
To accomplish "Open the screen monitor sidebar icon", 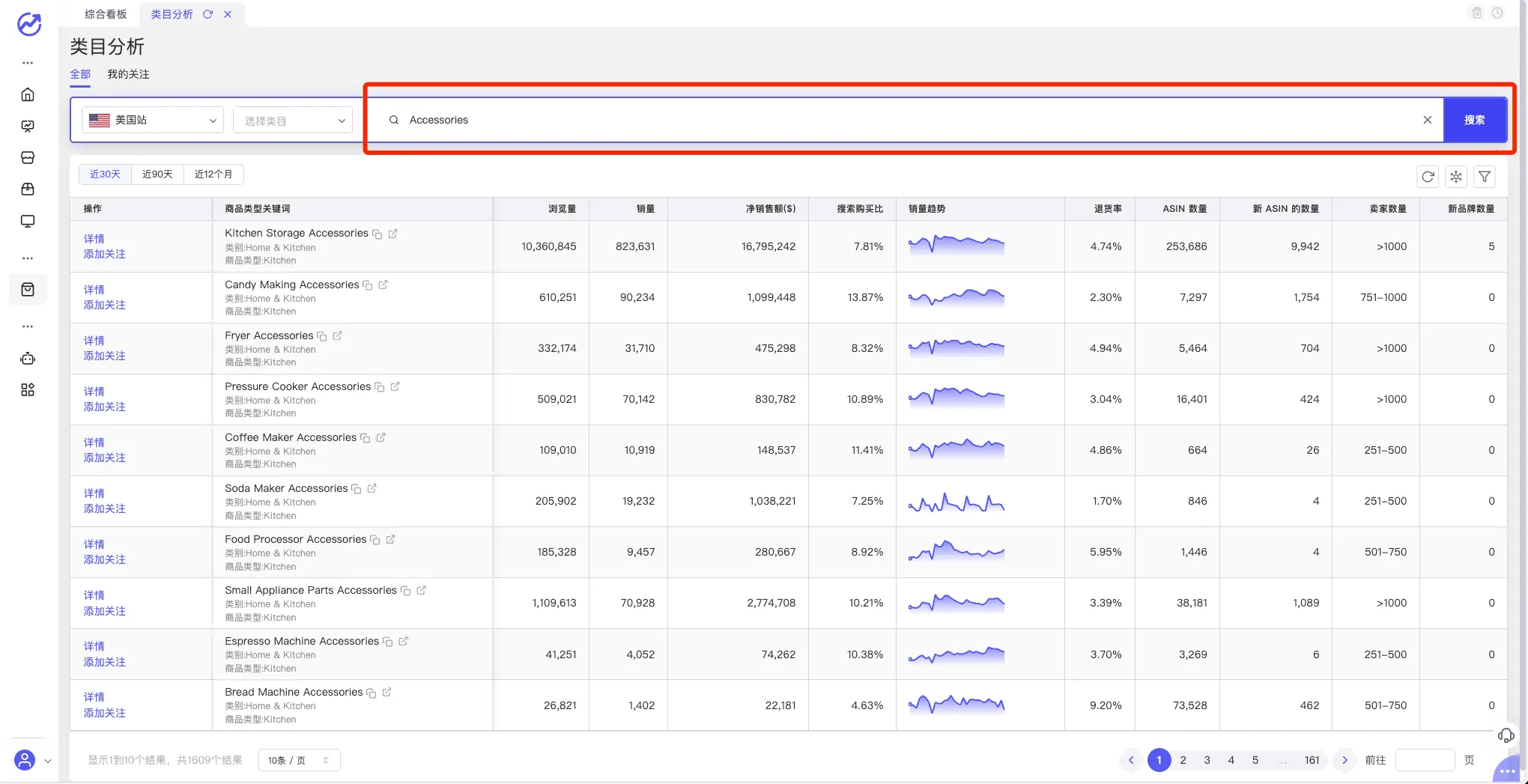I will click(28, 222).
